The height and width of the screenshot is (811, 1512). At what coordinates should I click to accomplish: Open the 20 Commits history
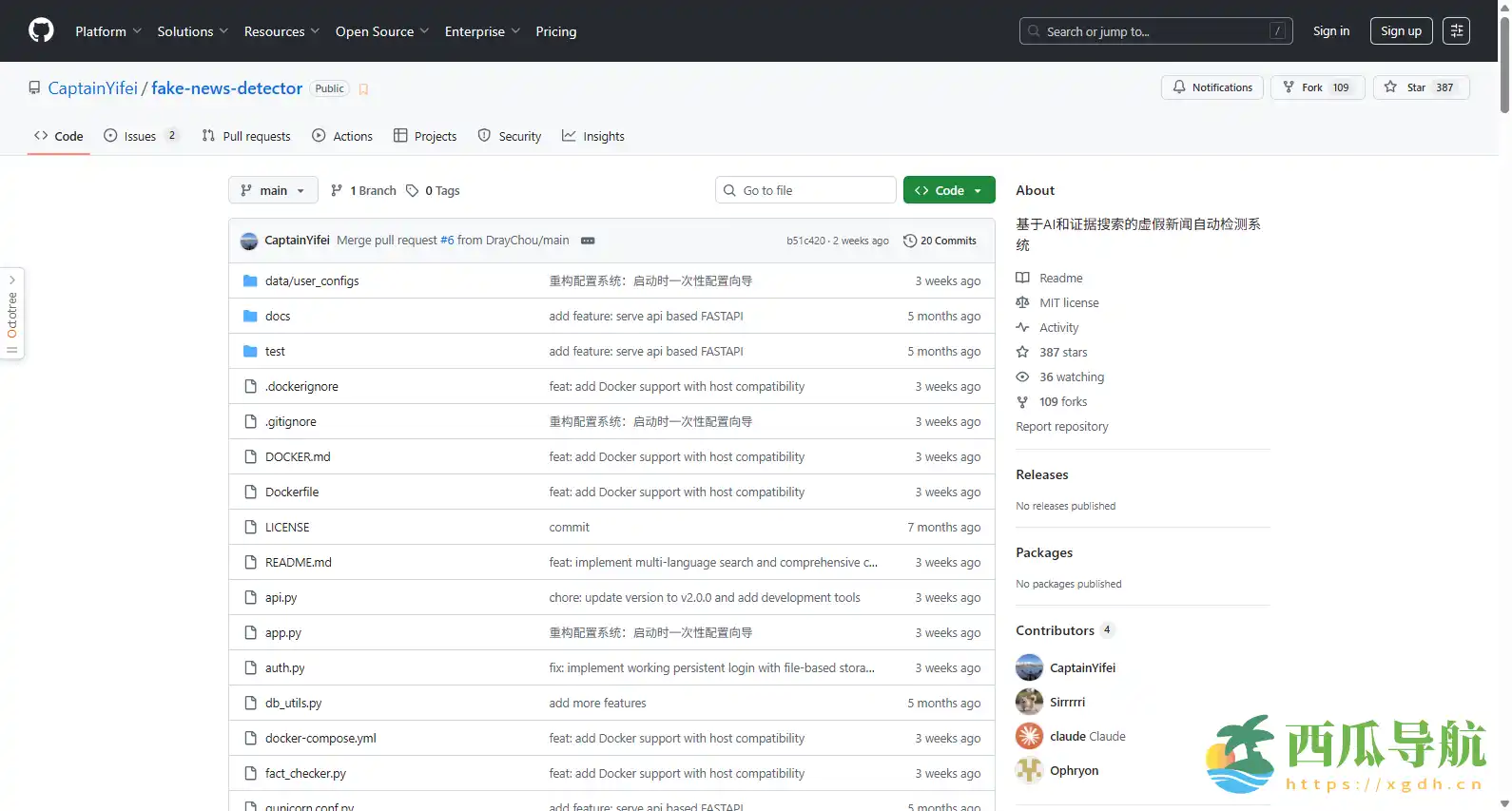tap(940, 241)
